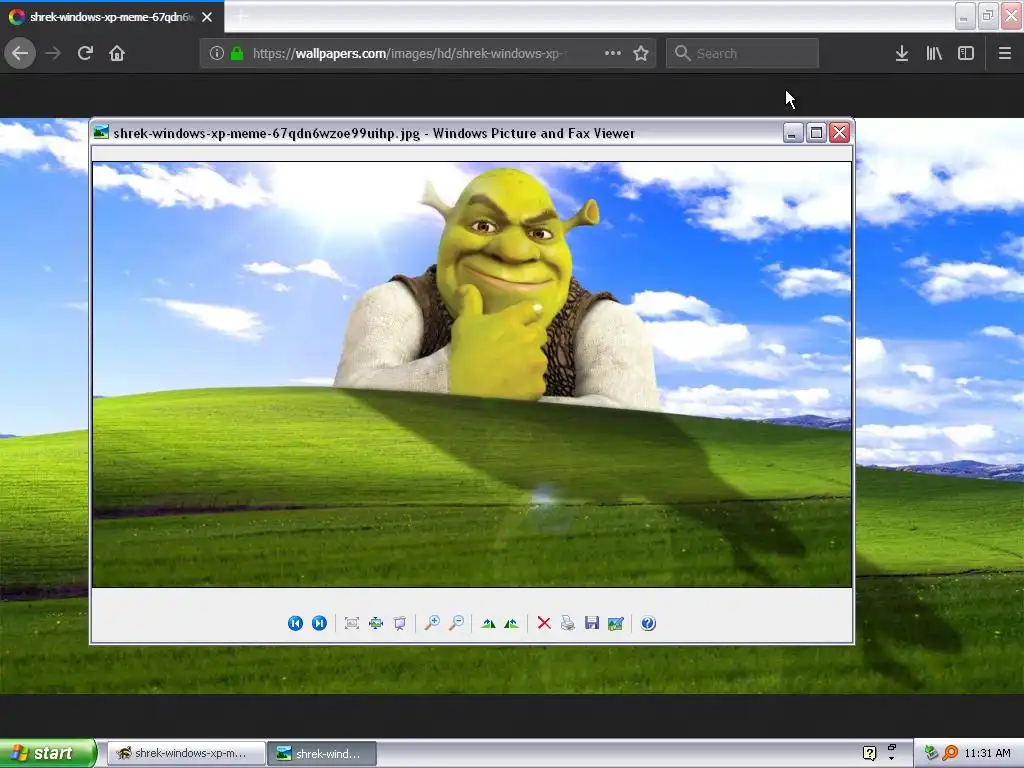
Task: Show image at best fit size
Action: coord(352,623)
